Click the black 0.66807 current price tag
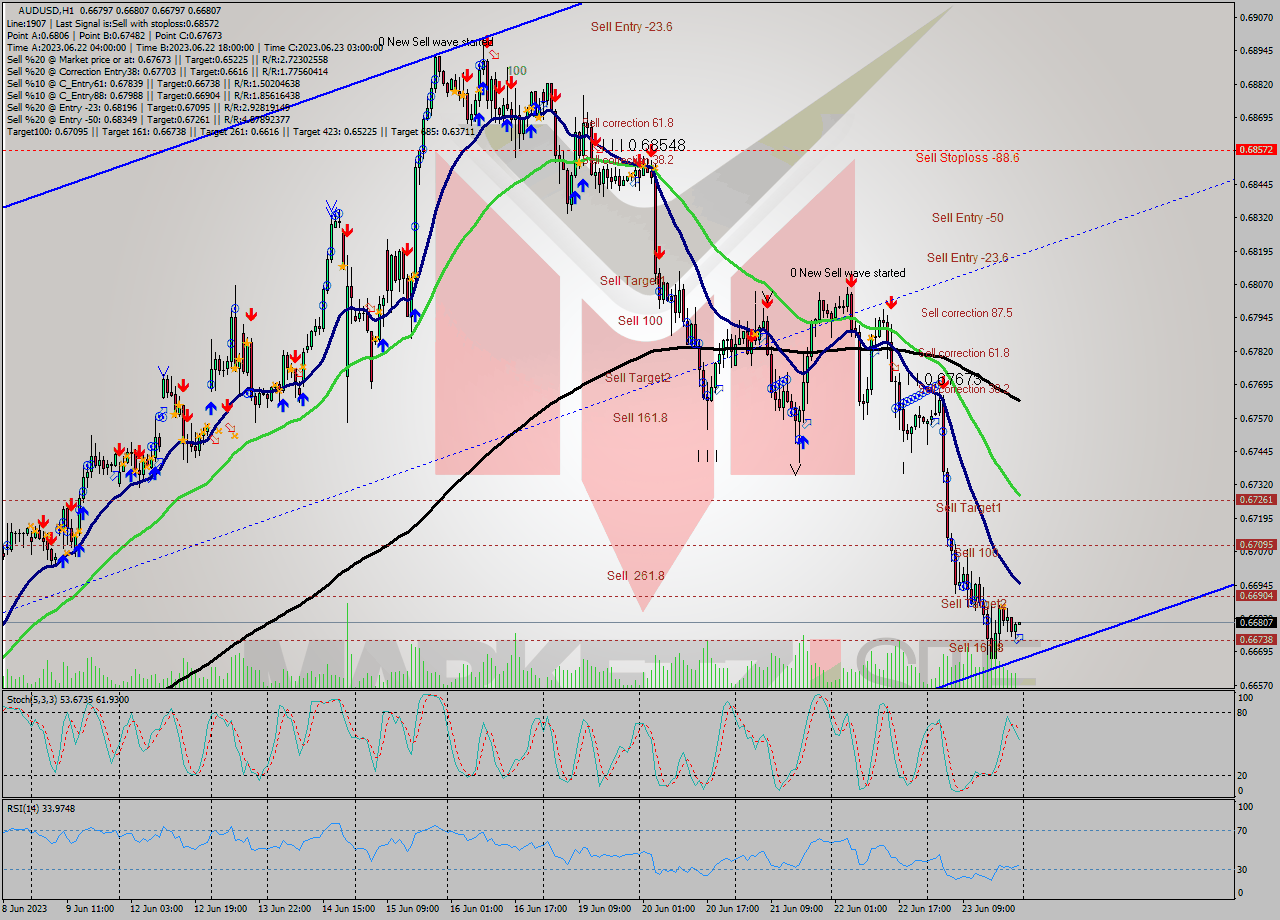 pos(1256,621)
